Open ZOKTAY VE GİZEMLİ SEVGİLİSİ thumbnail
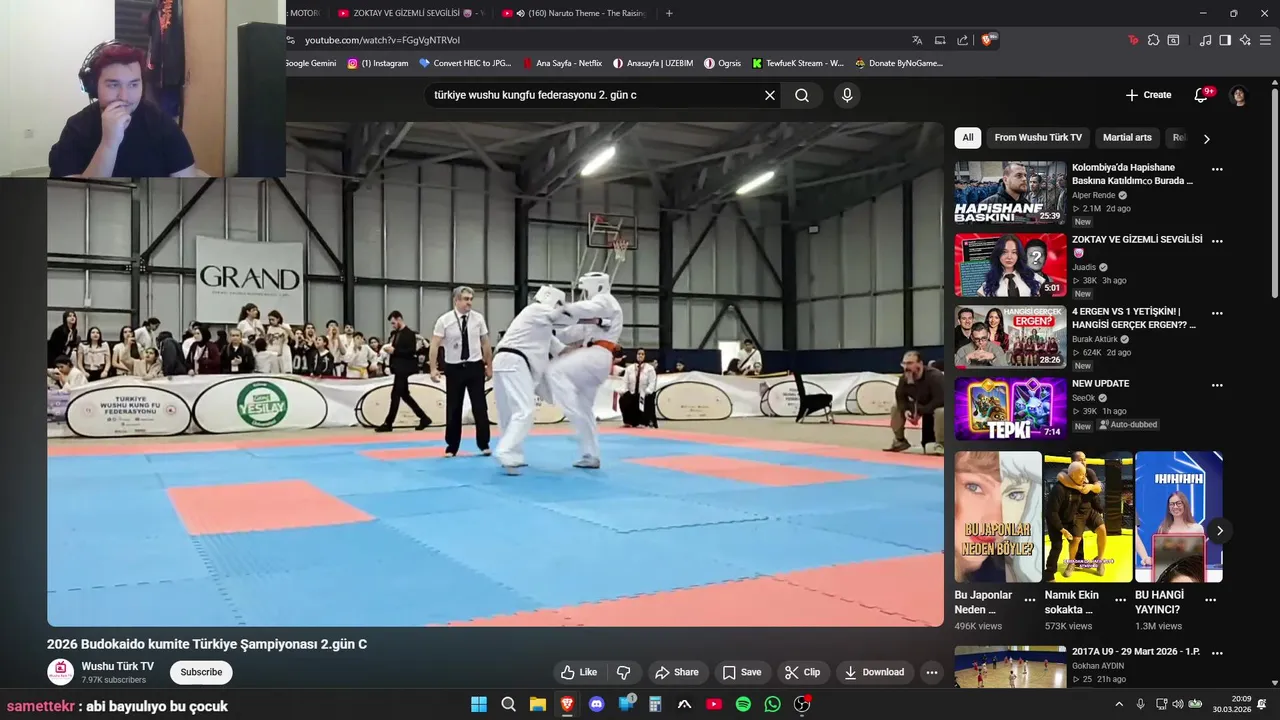 (1010, 265)
